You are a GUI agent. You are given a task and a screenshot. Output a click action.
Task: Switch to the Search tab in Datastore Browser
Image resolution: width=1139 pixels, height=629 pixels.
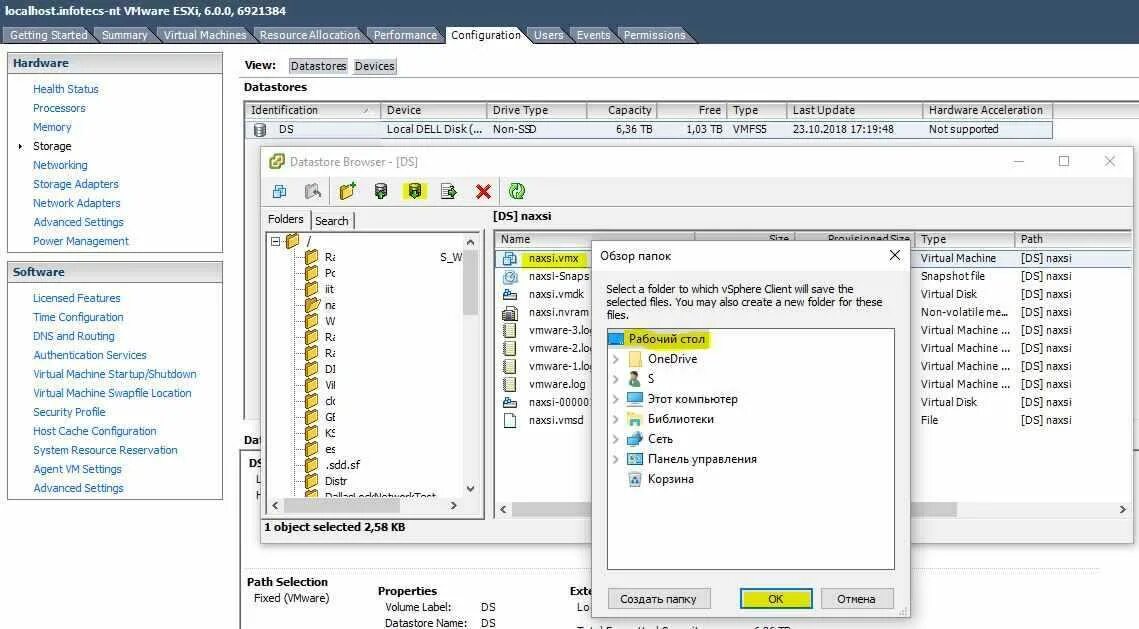(332, 220)
